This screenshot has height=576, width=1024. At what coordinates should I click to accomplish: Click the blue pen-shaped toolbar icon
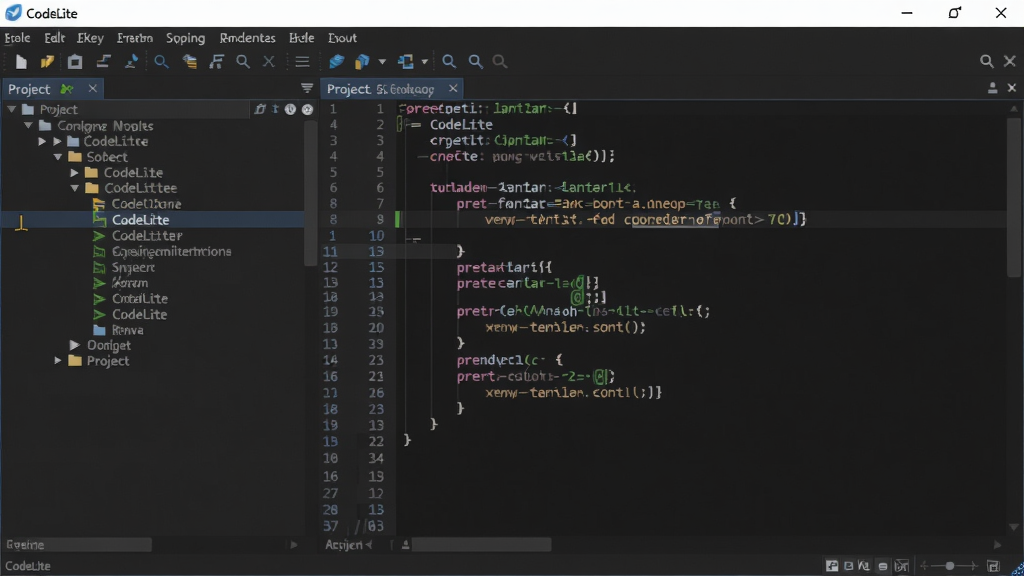[x=131, y=62]
